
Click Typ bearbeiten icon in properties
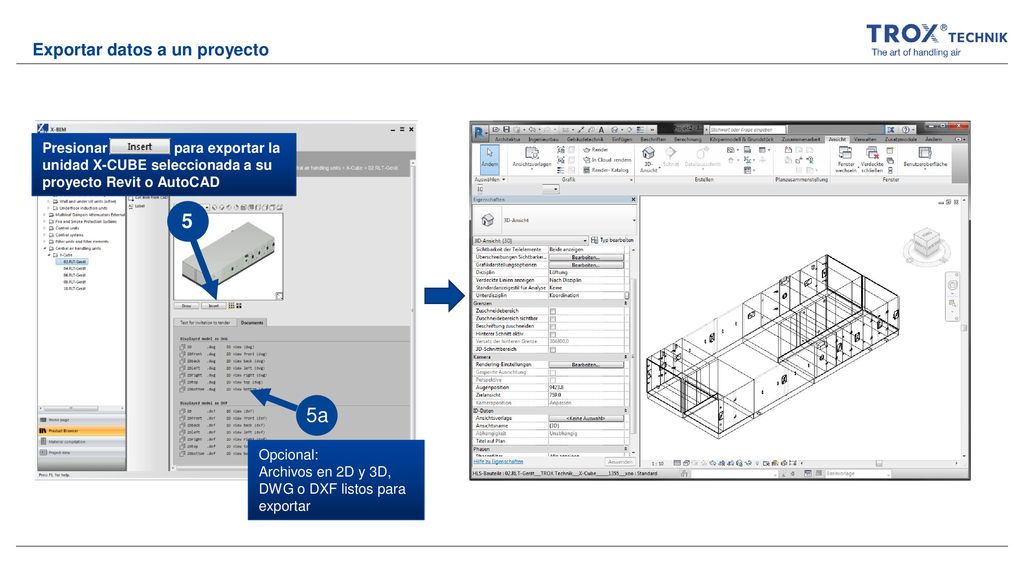(x=594, y=240)
